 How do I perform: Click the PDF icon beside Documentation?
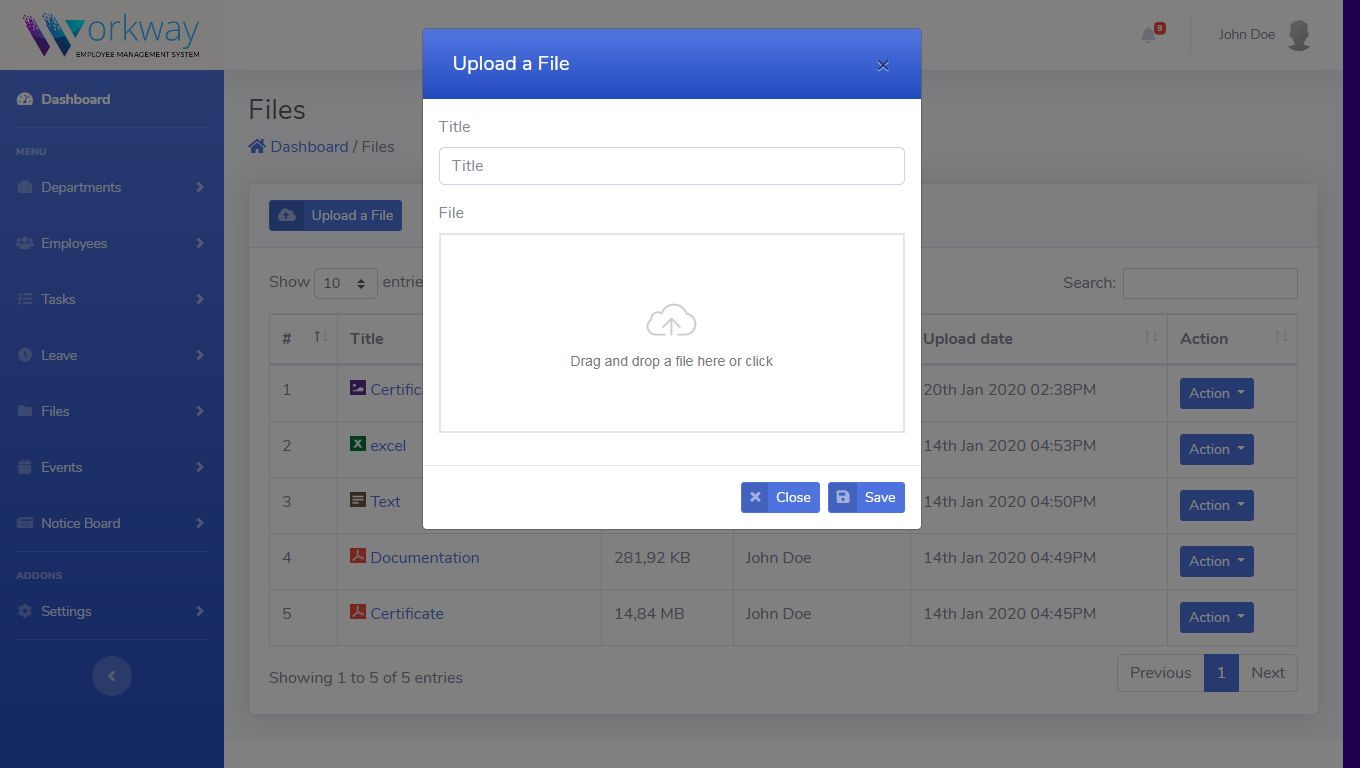click(x=357, y=556)
